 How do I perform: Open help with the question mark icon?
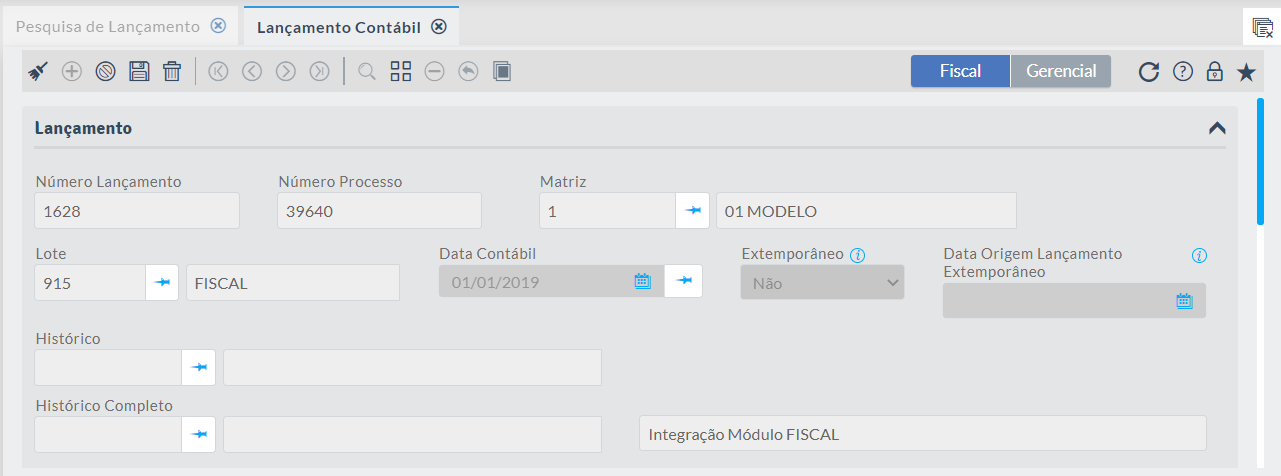(1182, 72)
